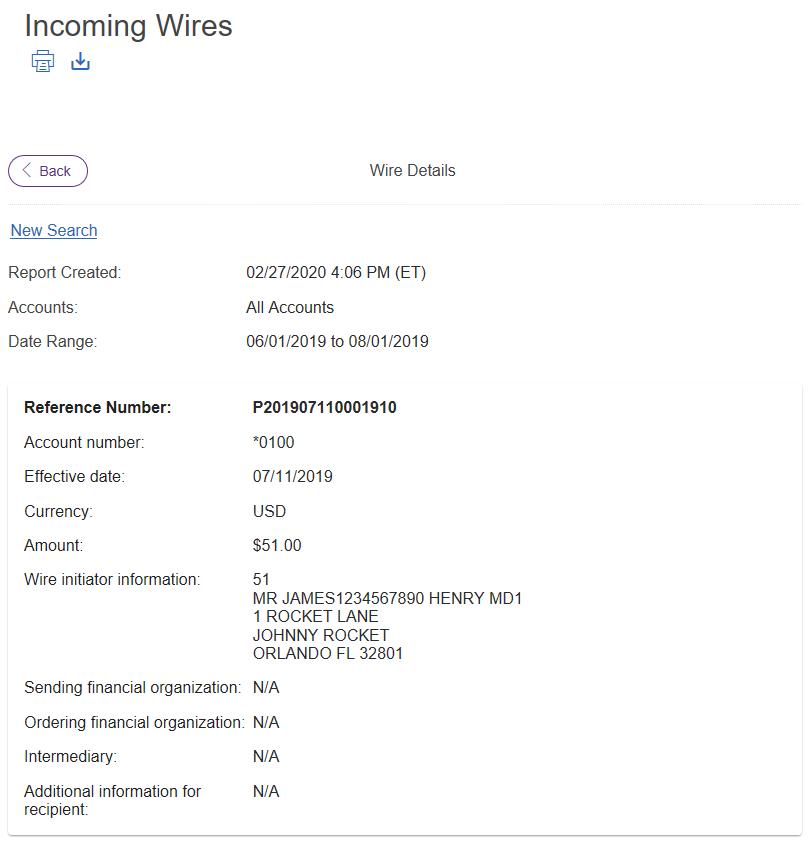Click the ORLANDO FL 32801 text

(327, 654)
